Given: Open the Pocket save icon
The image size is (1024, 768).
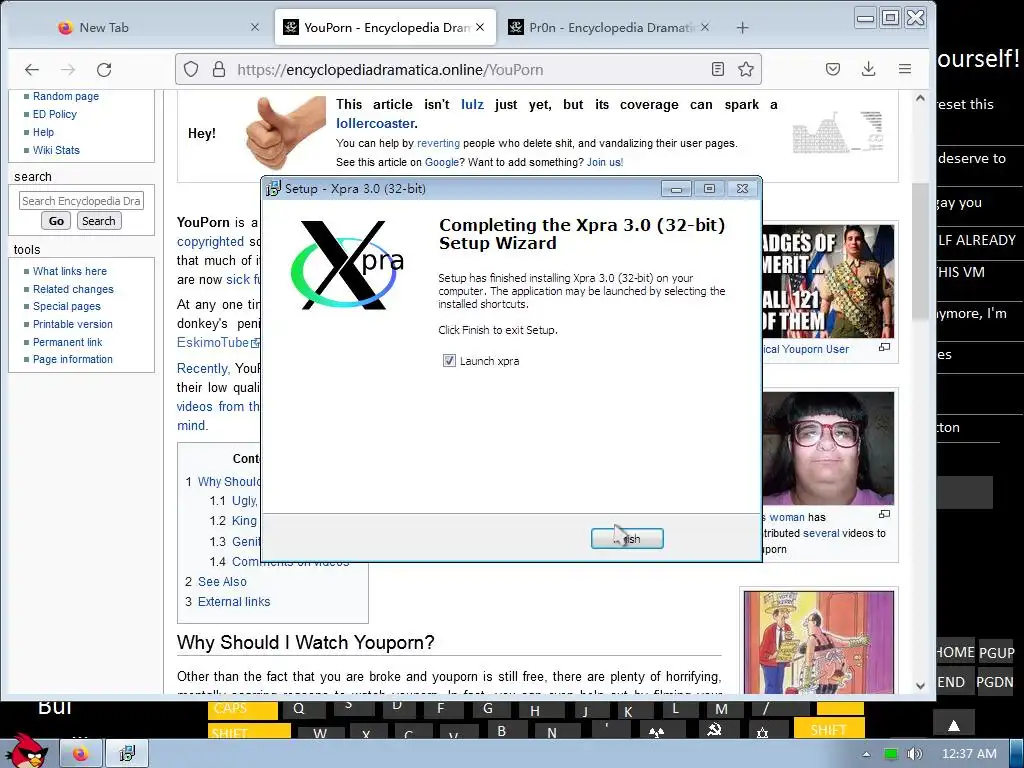Looking at the screenshot, I should click(x=833, y=69).
